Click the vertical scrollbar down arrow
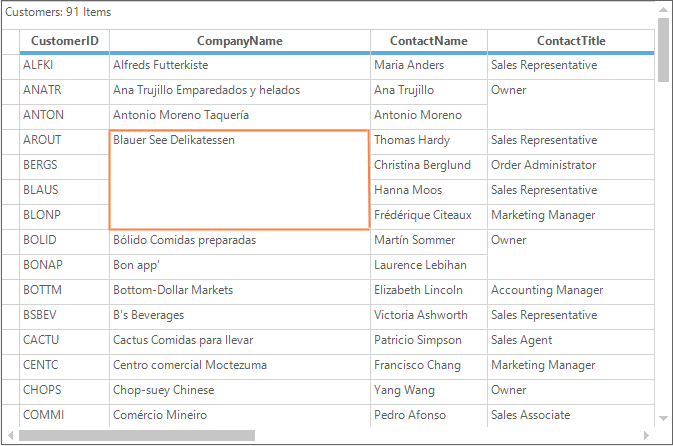673x446 pixels. pos(664,418)
